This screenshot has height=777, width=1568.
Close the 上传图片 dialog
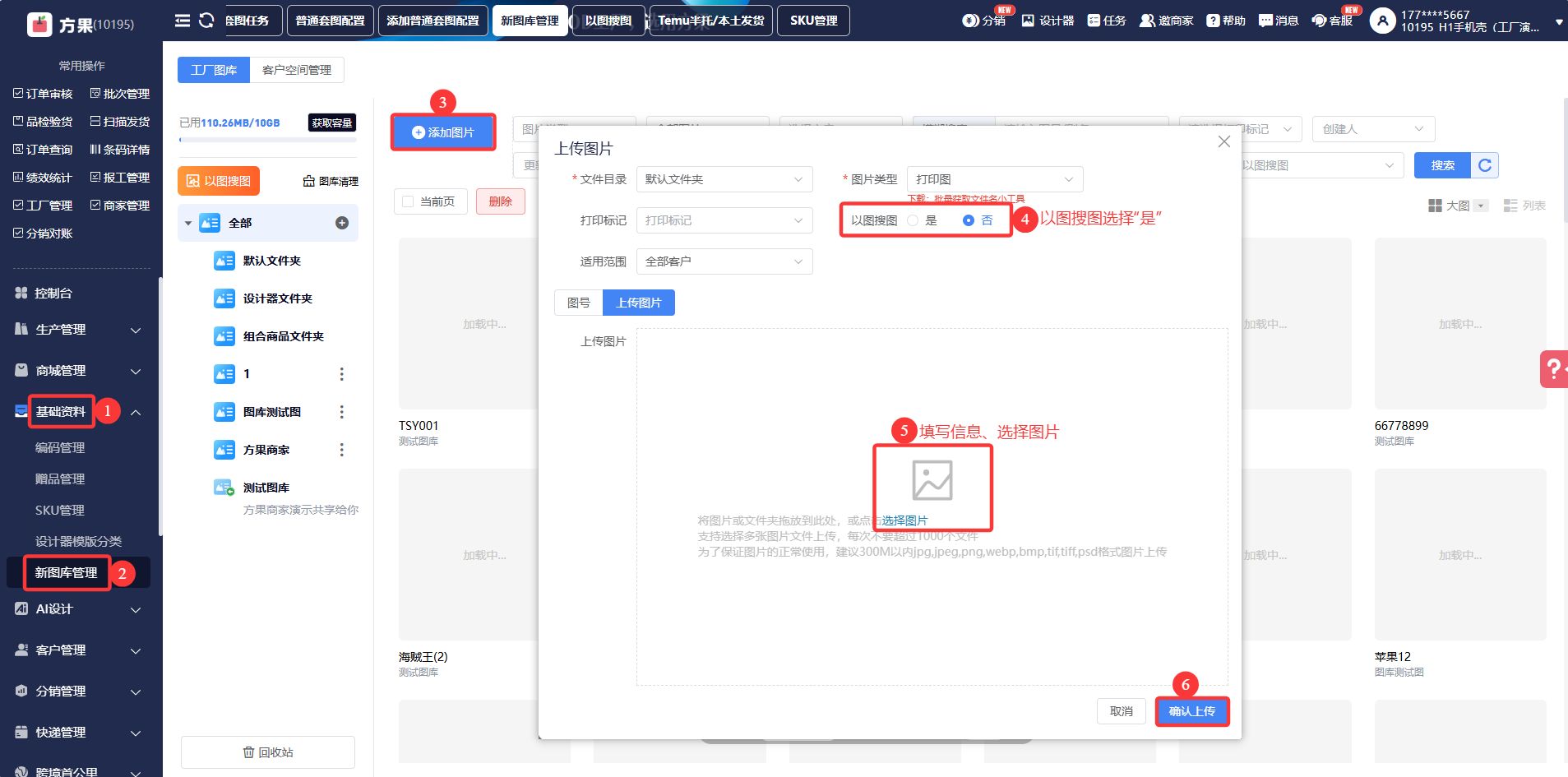[1223, 141]
